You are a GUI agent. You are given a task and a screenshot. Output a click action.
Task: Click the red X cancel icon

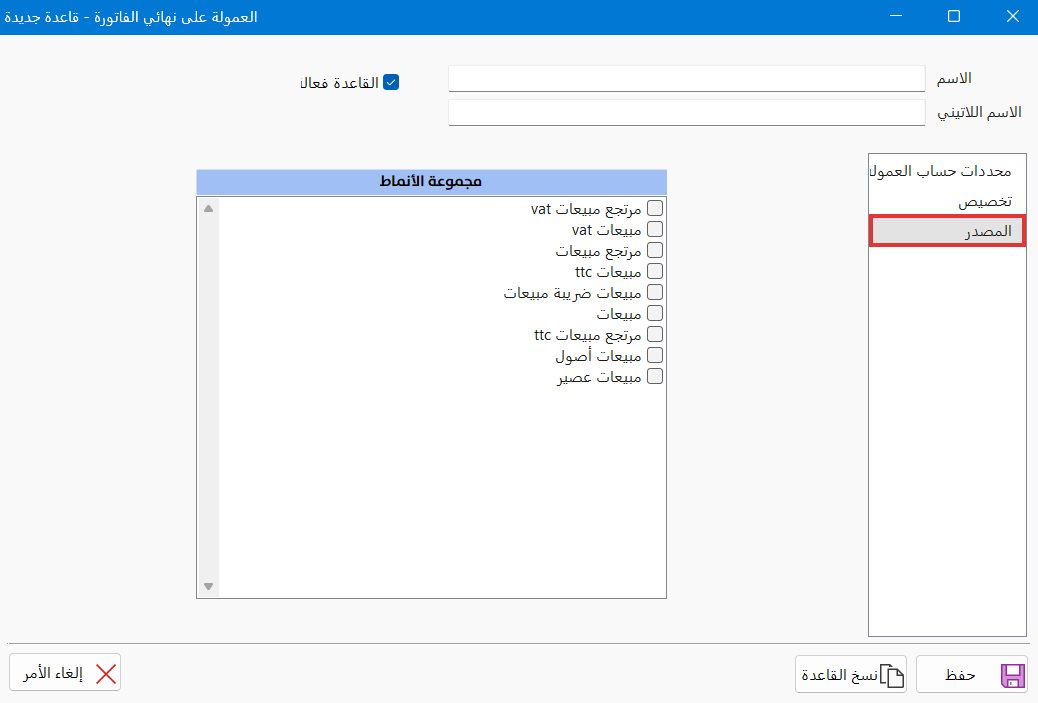click(x=106, y=674)
